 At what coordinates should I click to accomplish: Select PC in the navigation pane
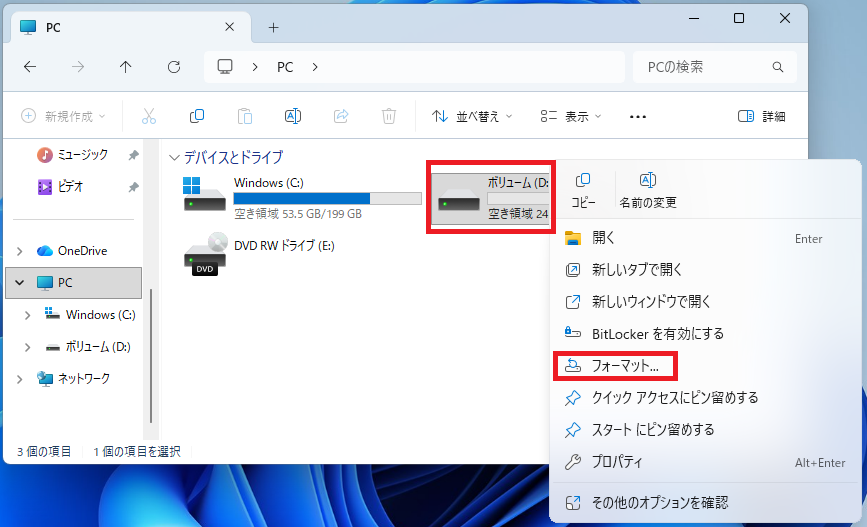pyautogui.click(x=73, y=283)
